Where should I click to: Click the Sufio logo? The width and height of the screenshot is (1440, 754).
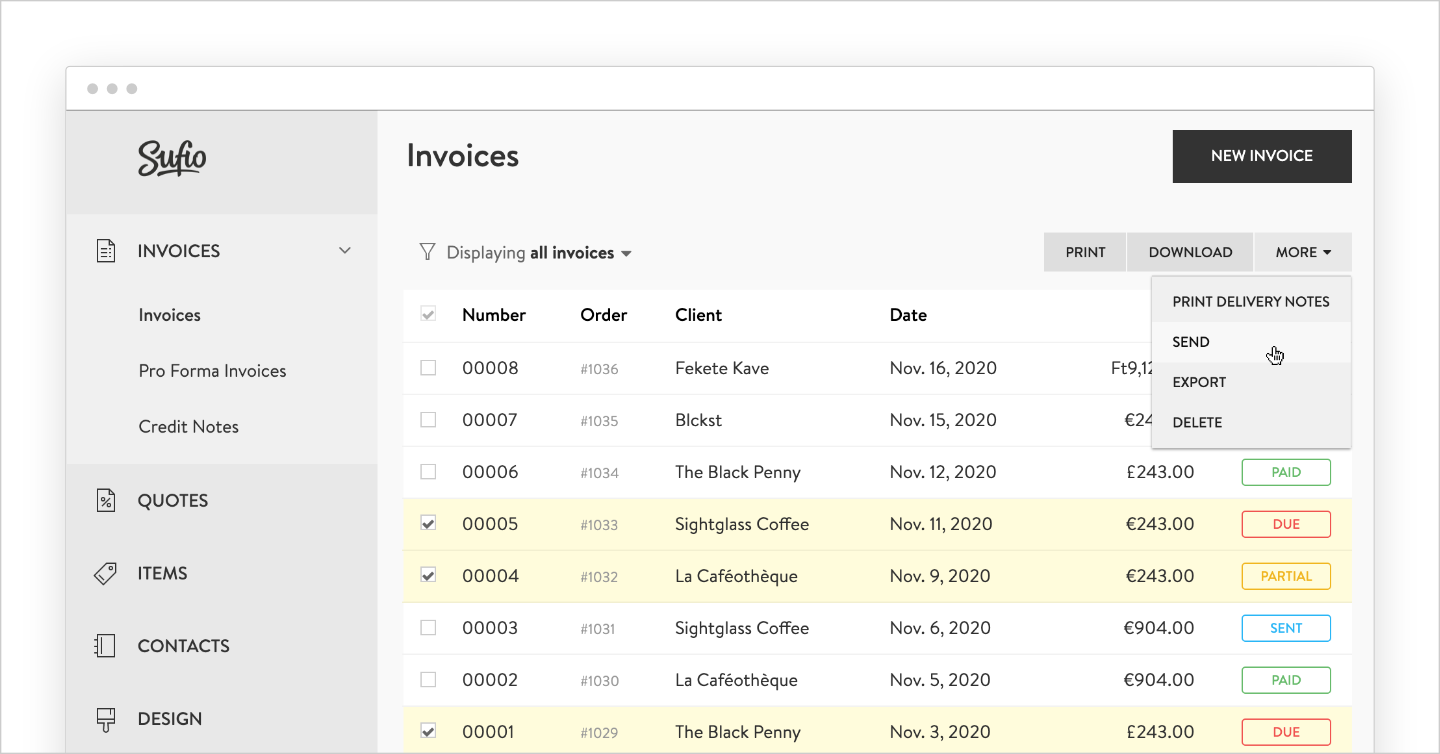pyautogui.click(x=172, y=158)
